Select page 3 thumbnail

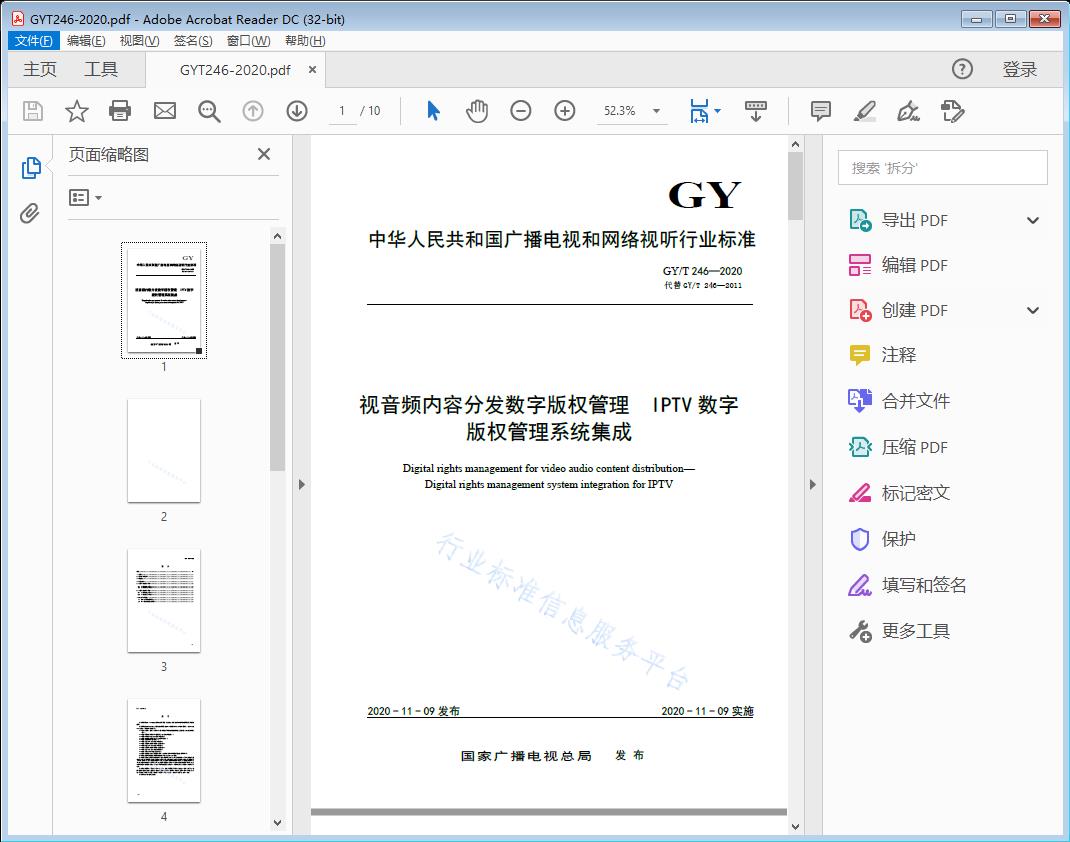pos(163,600)
